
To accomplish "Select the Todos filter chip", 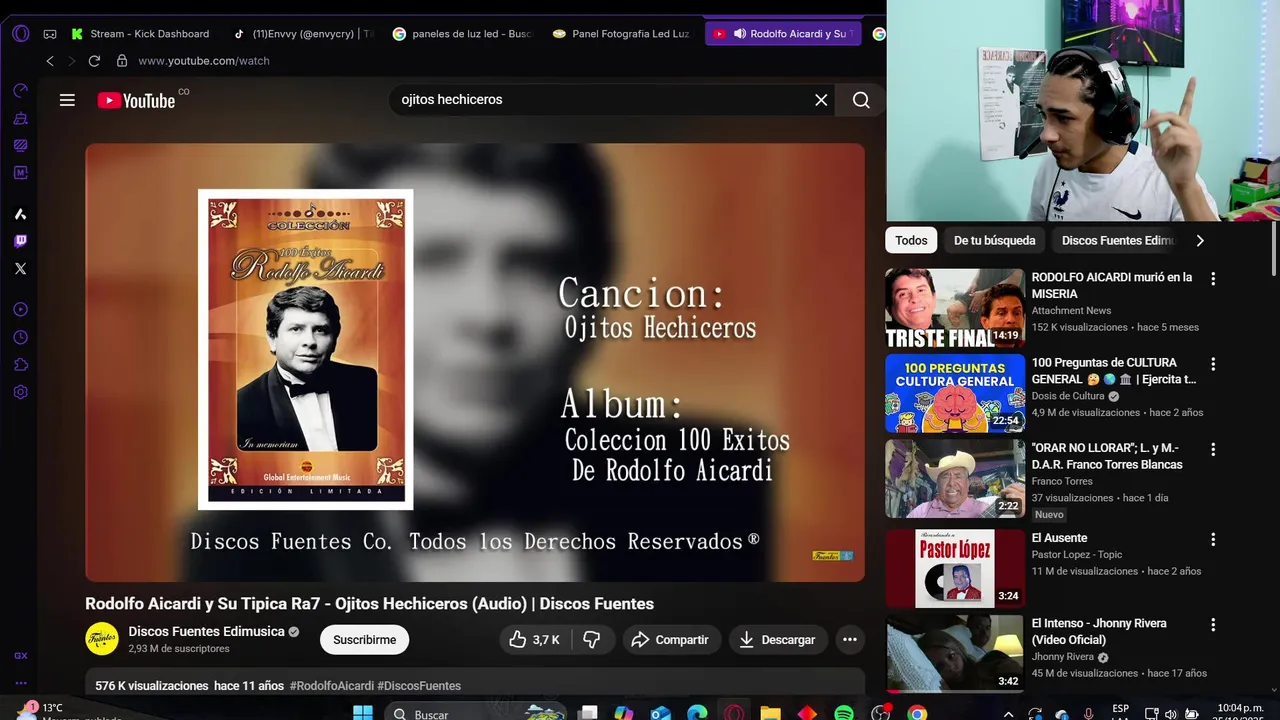I will click(911, 240).
